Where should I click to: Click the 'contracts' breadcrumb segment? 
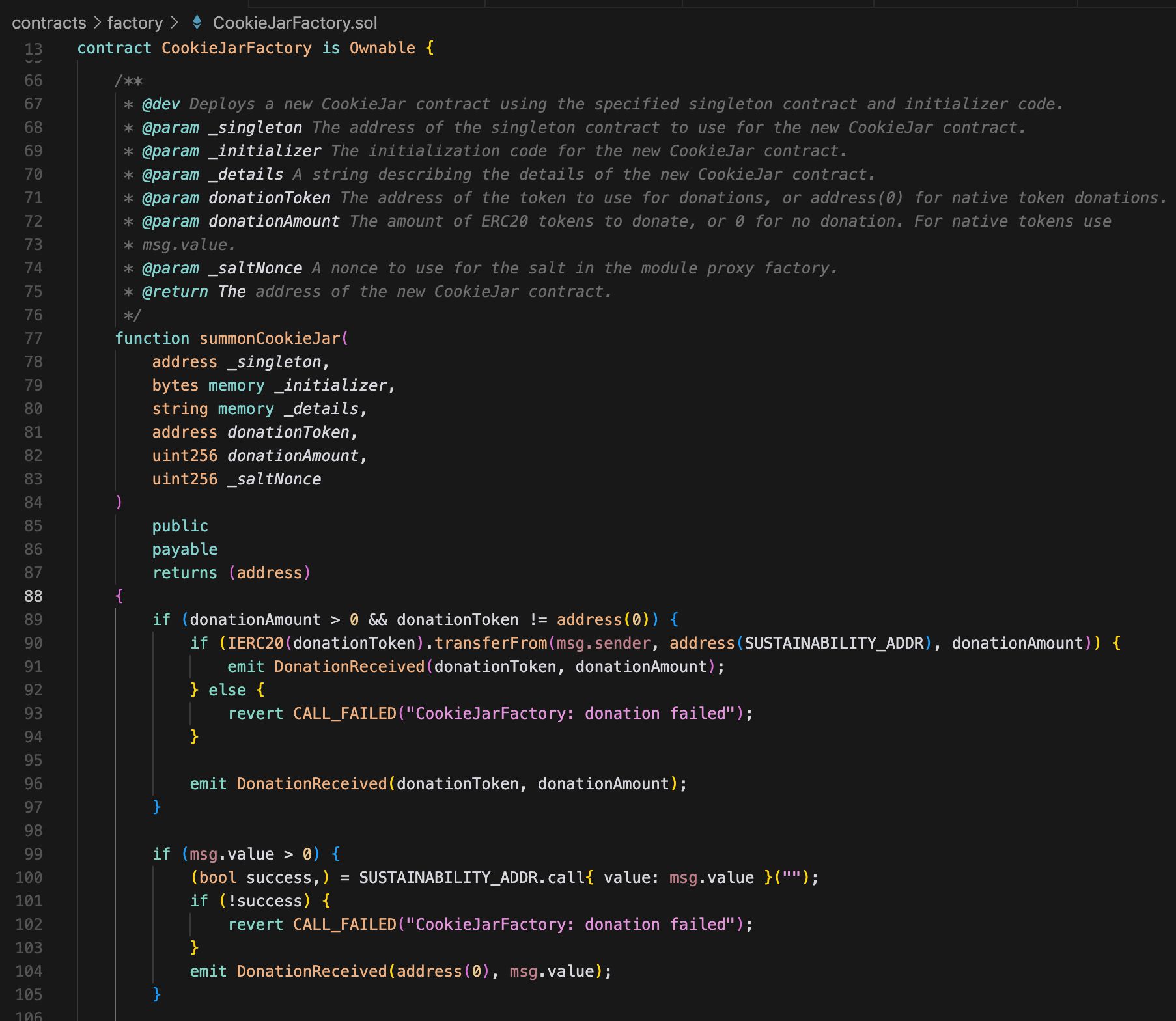click(x=49, y=23)
